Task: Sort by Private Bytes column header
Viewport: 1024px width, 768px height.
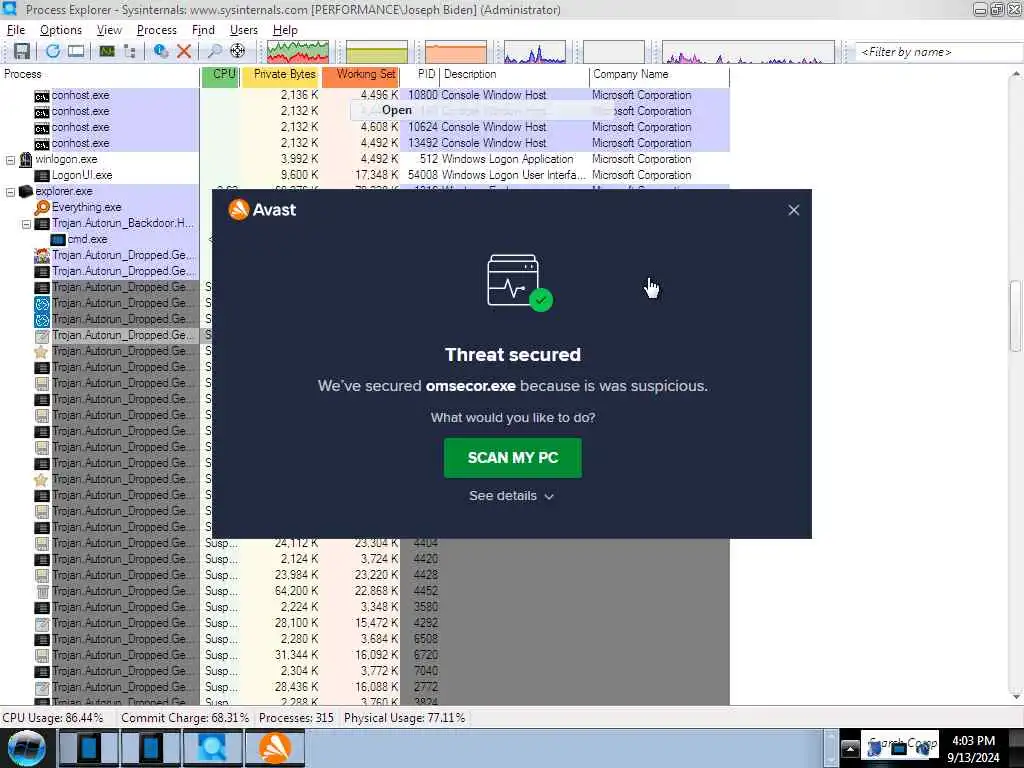Action: pyautogui.click(x=280, y=74)
